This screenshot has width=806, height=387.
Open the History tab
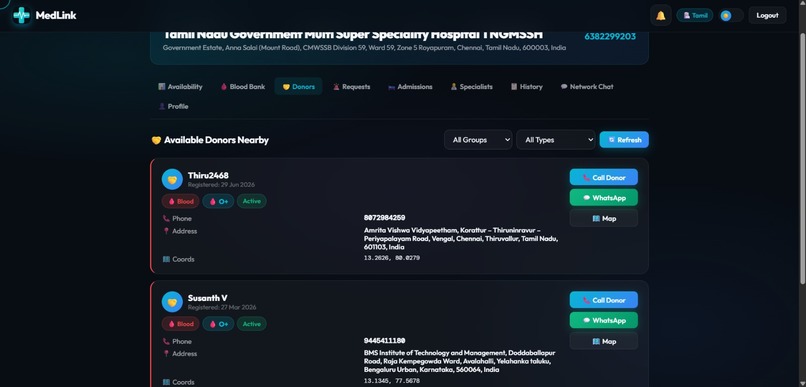click(526, 86)
